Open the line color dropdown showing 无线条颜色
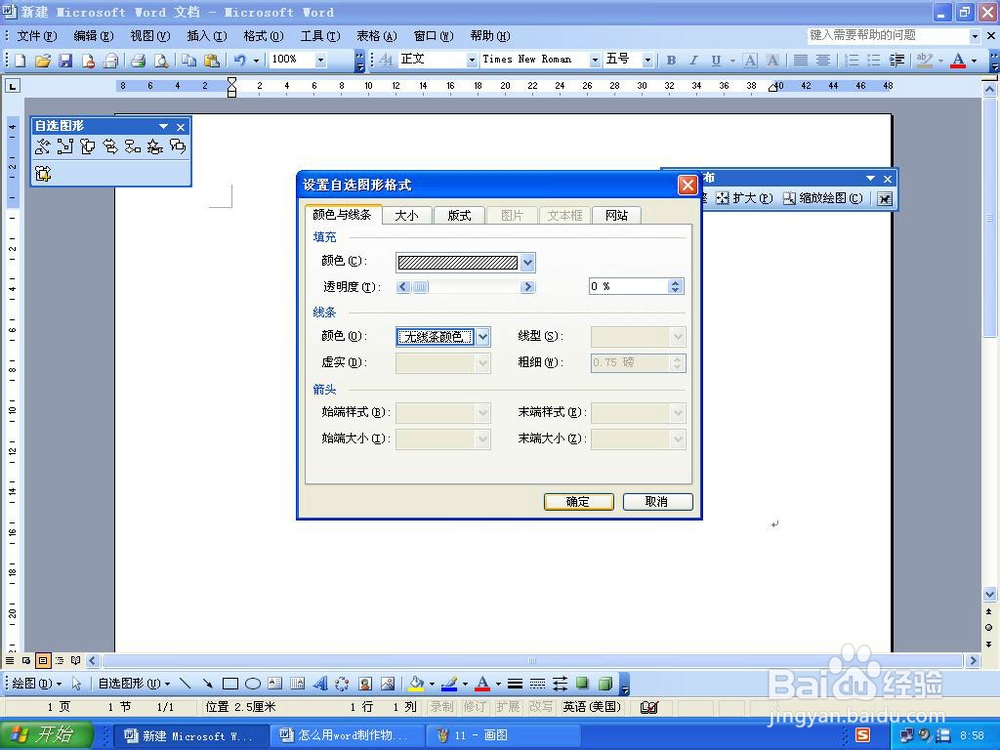1000x750 pixels. pos(483,337)
